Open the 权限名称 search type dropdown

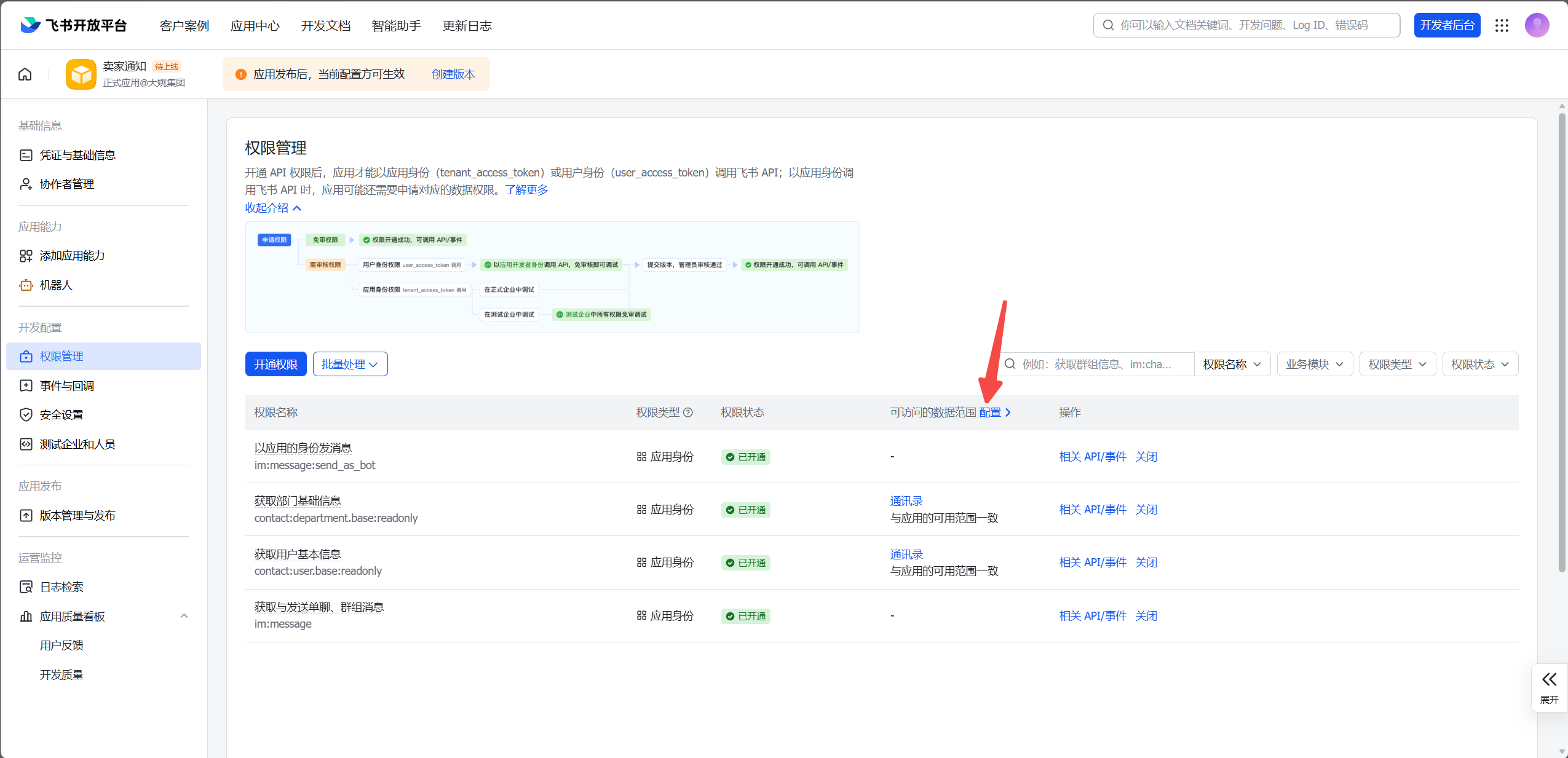pos(1232,365)
